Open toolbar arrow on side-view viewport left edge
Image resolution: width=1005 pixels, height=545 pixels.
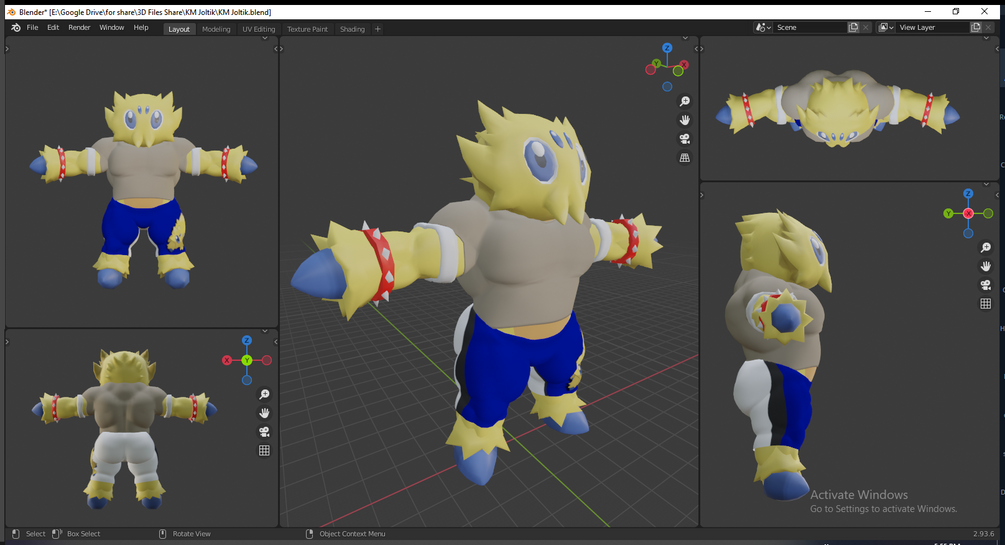coord(702,195)
